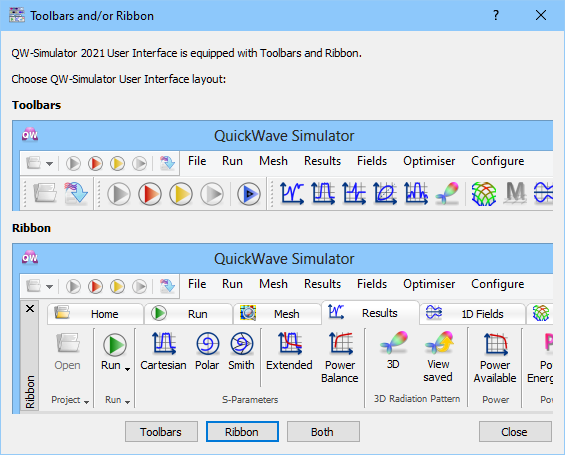Click QW logo in Ribbon preview

[30, 258]
